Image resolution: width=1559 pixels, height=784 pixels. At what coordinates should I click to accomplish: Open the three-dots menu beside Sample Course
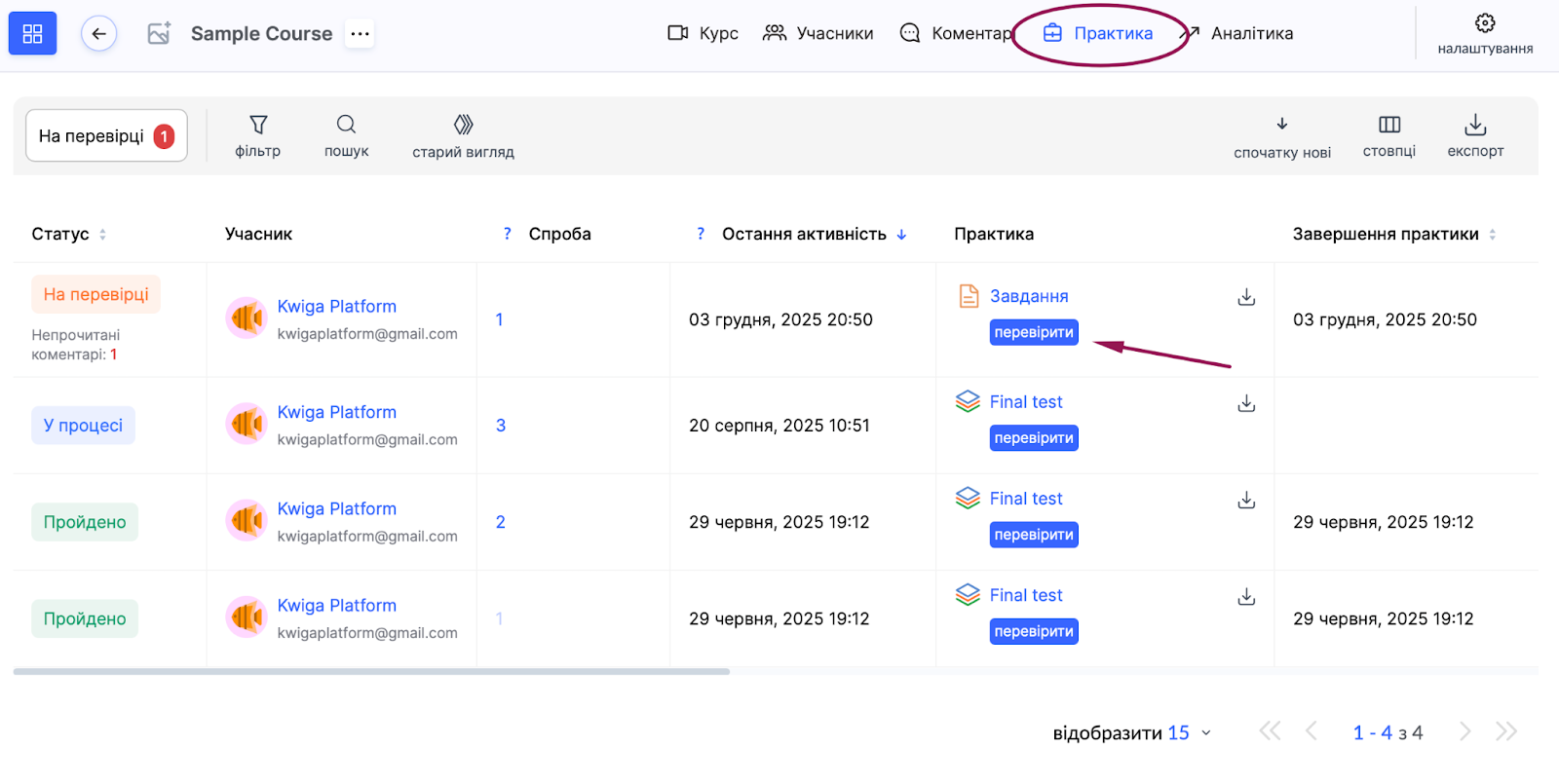[x=360, y=34]
